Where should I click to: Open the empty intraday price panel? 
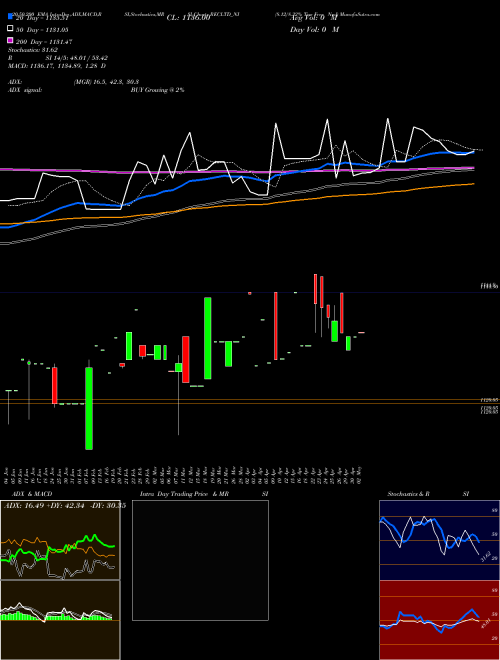point(200,560)
